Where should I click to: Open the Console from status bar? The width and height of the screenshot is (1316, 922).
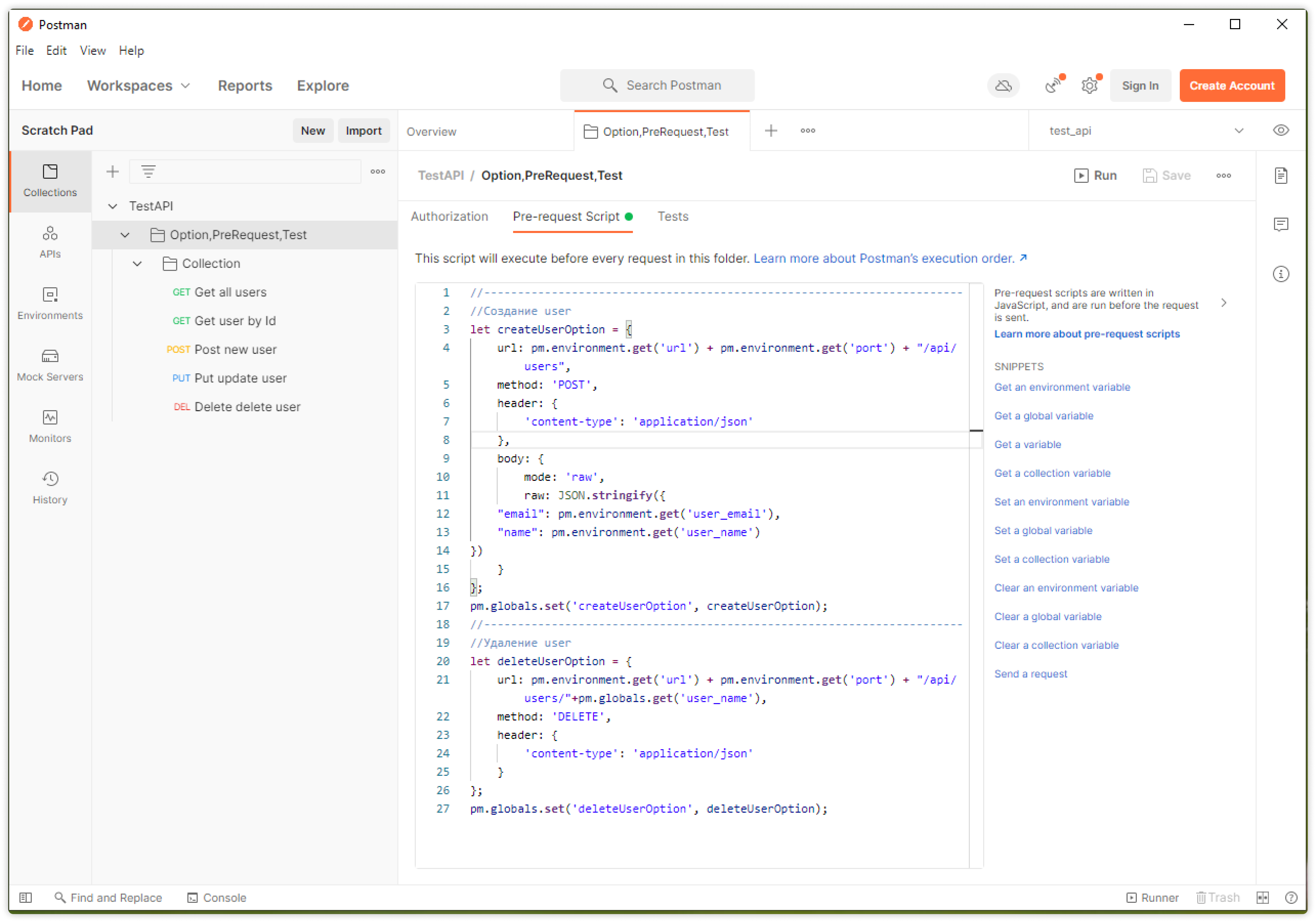tap(217, 897)
